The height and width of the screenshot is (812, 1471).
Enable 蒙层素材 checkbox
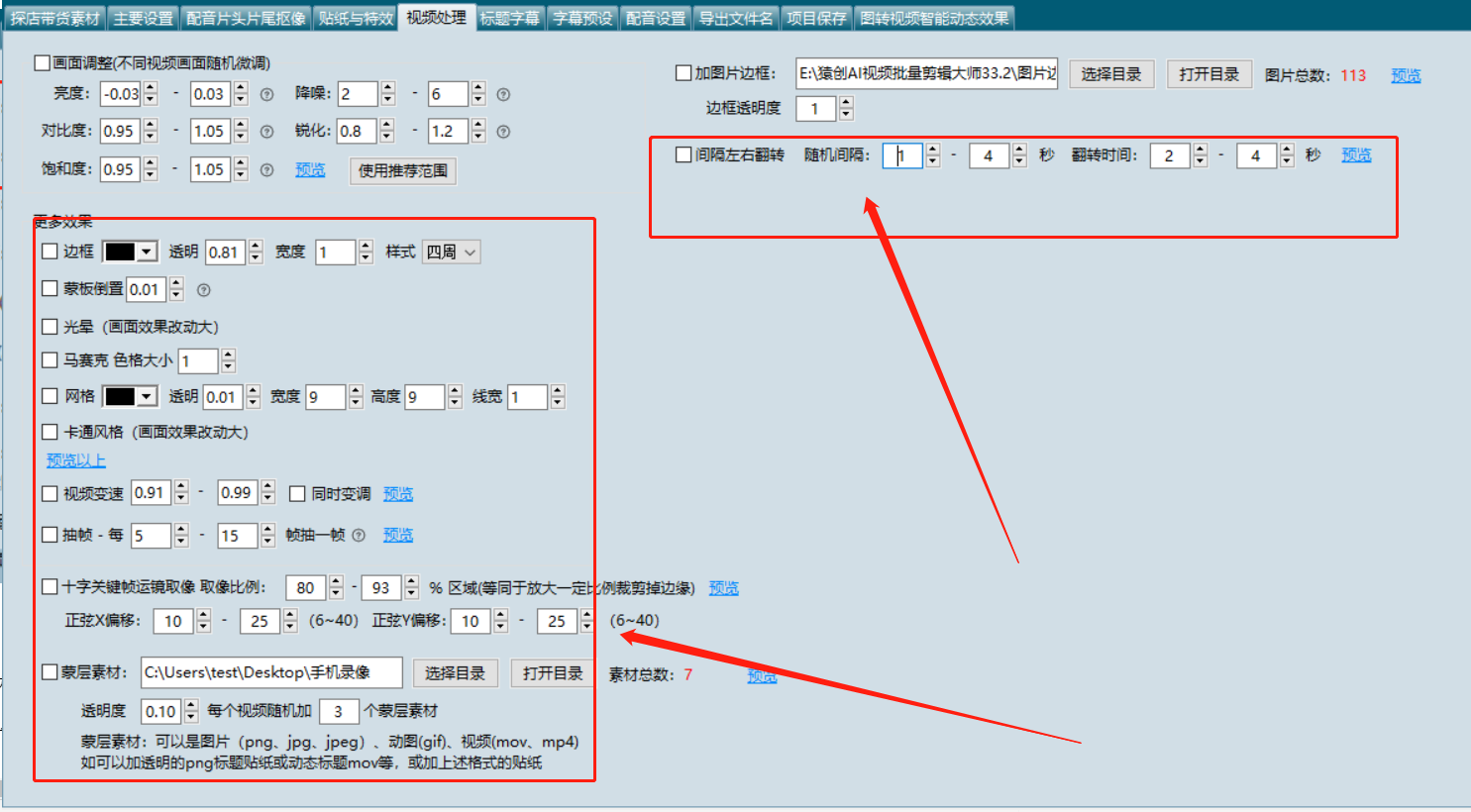[x=50, y=672]
